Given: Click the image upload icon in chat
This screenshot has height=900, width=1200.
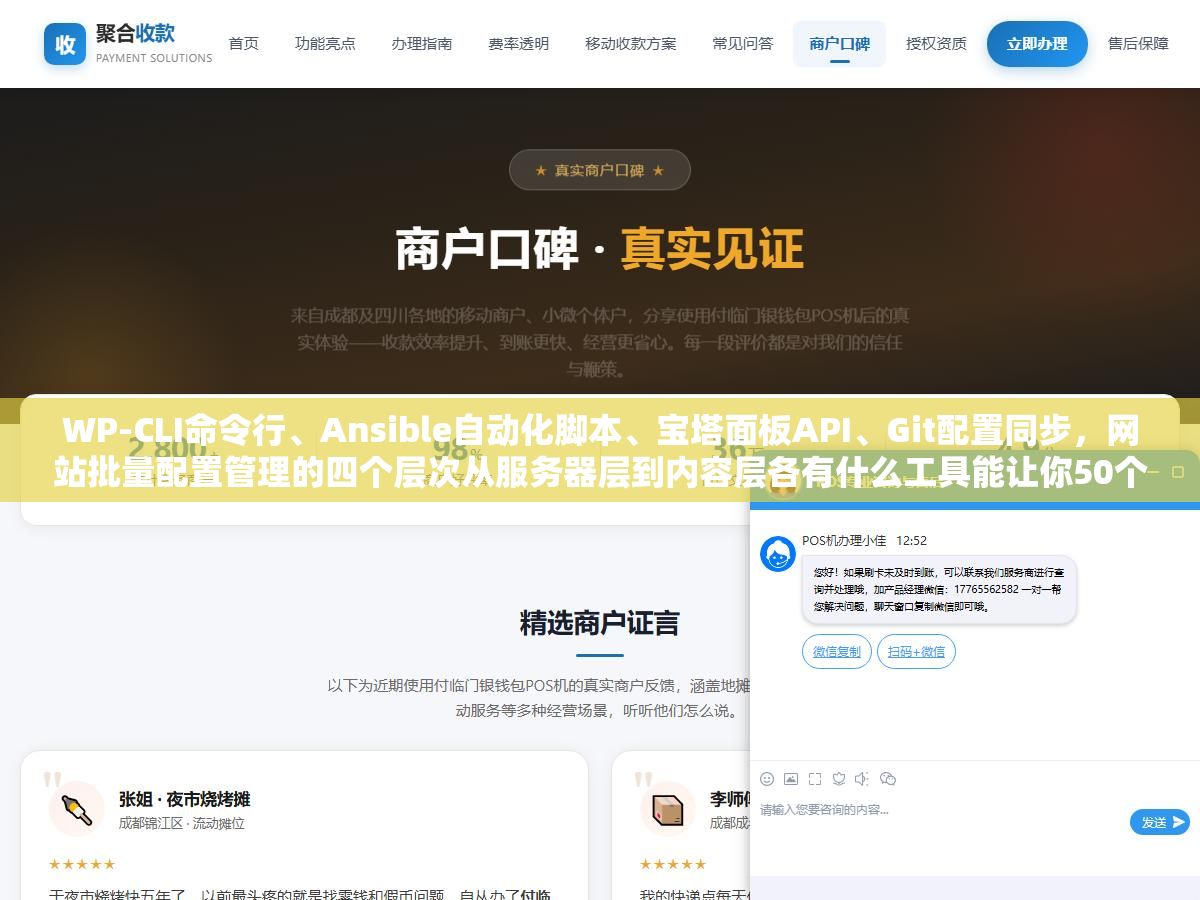Looking at the screenshot, I should [791, 779].
